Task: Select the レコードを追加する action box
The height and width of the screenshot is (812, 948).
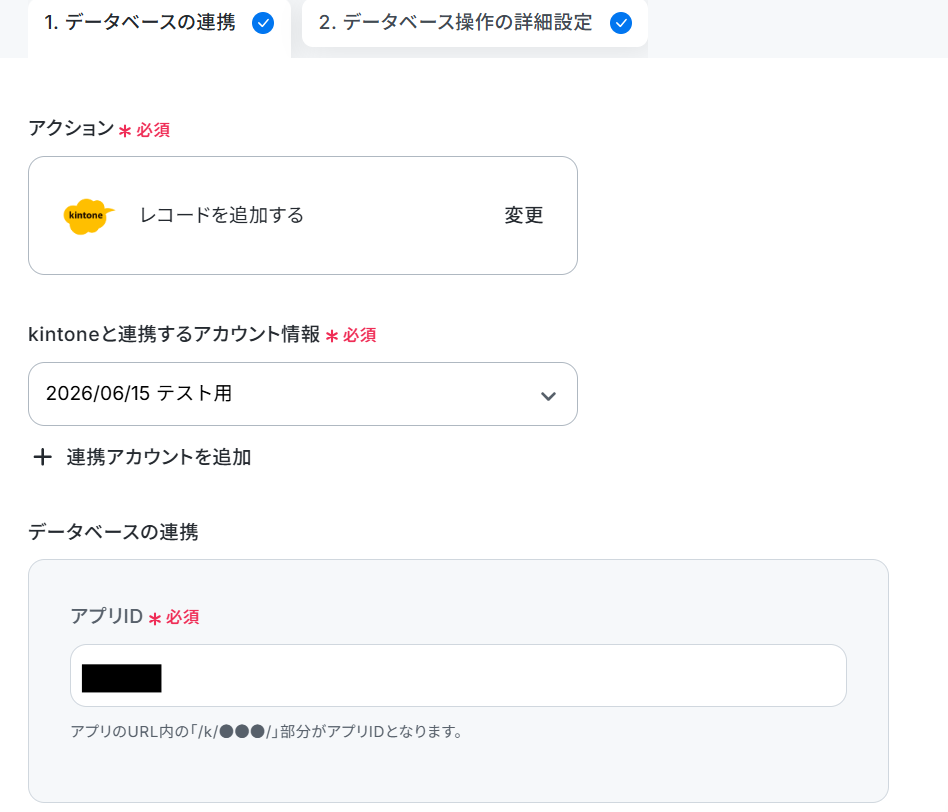Action: (x=303, y=216)
